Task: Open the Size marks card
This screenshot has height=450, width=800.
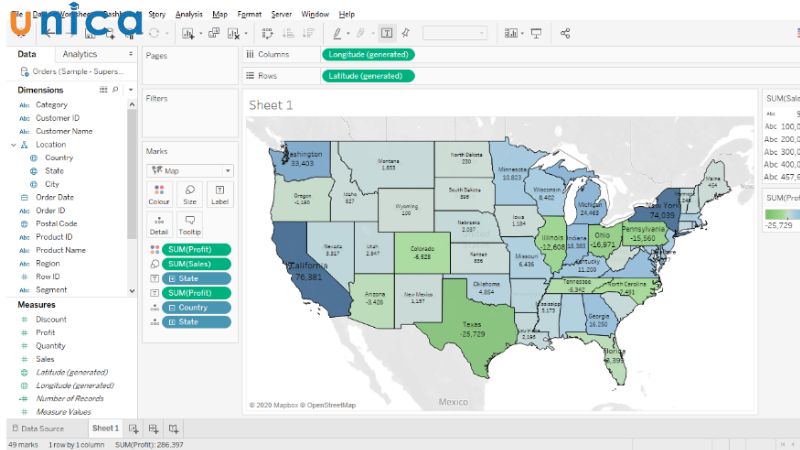Action: [190, 193]
